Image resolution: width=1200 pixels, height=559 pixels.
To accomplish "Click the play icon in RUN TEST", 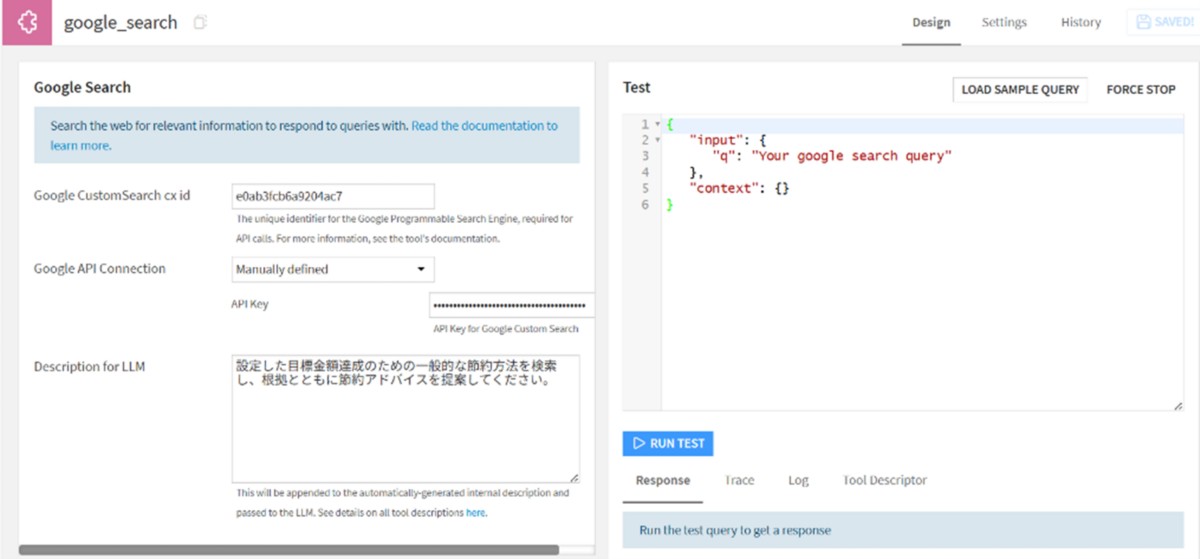I will pyautogui.click(x=638, y=443).
